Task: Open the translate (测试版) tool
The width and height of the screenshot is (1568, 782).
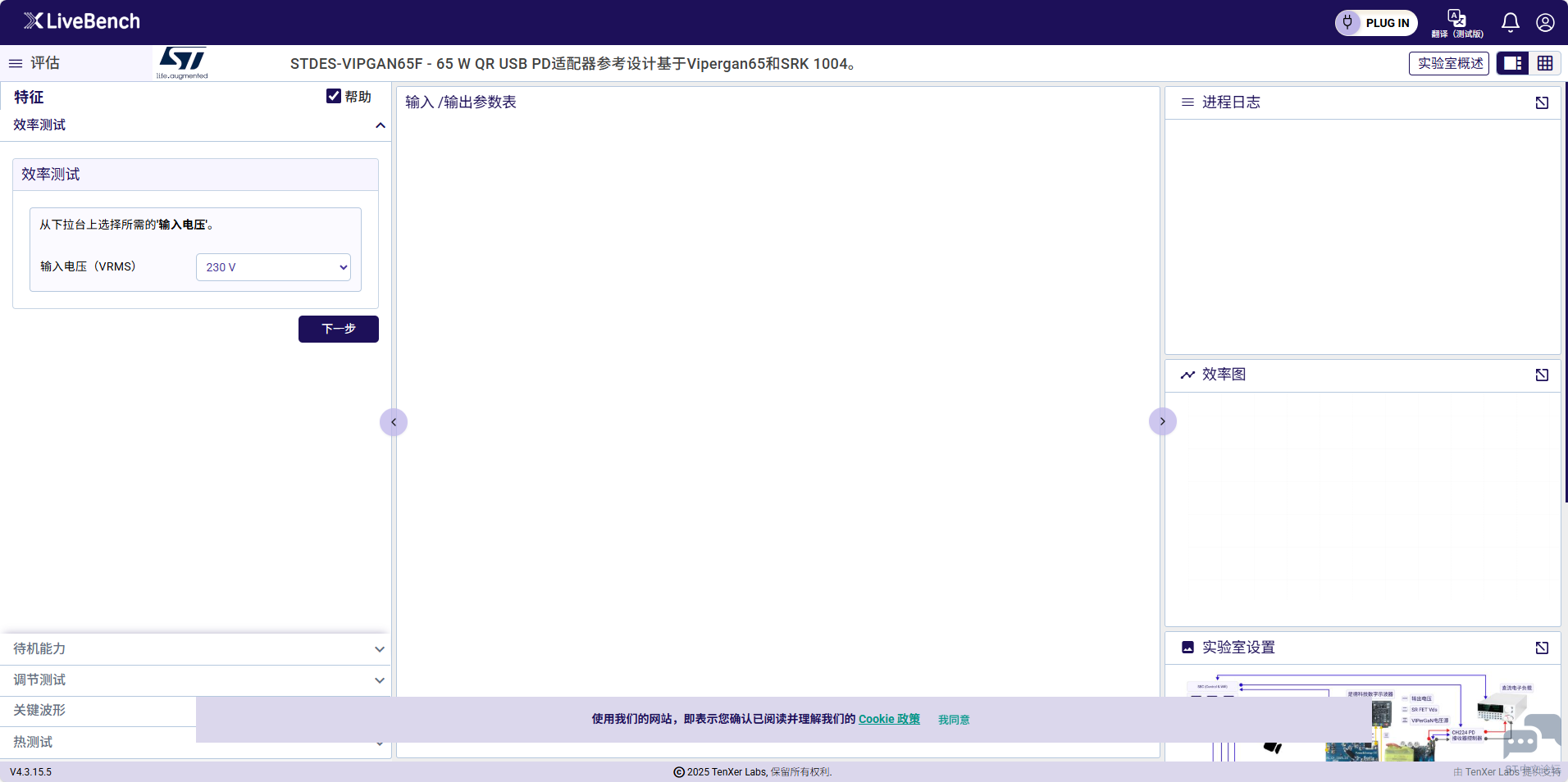Action: click(x=1456, y=23)
